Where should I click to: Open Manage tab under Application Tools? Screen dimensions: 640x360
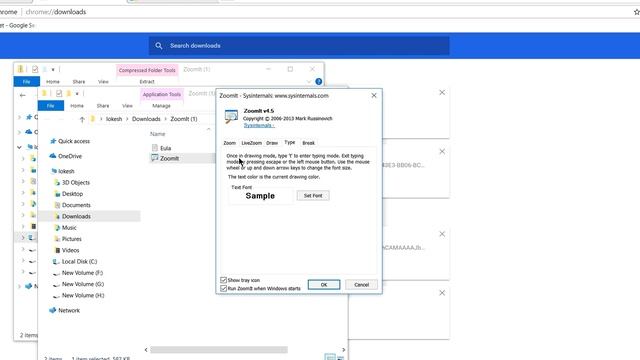pyautogui.click(x=161, y=106)
